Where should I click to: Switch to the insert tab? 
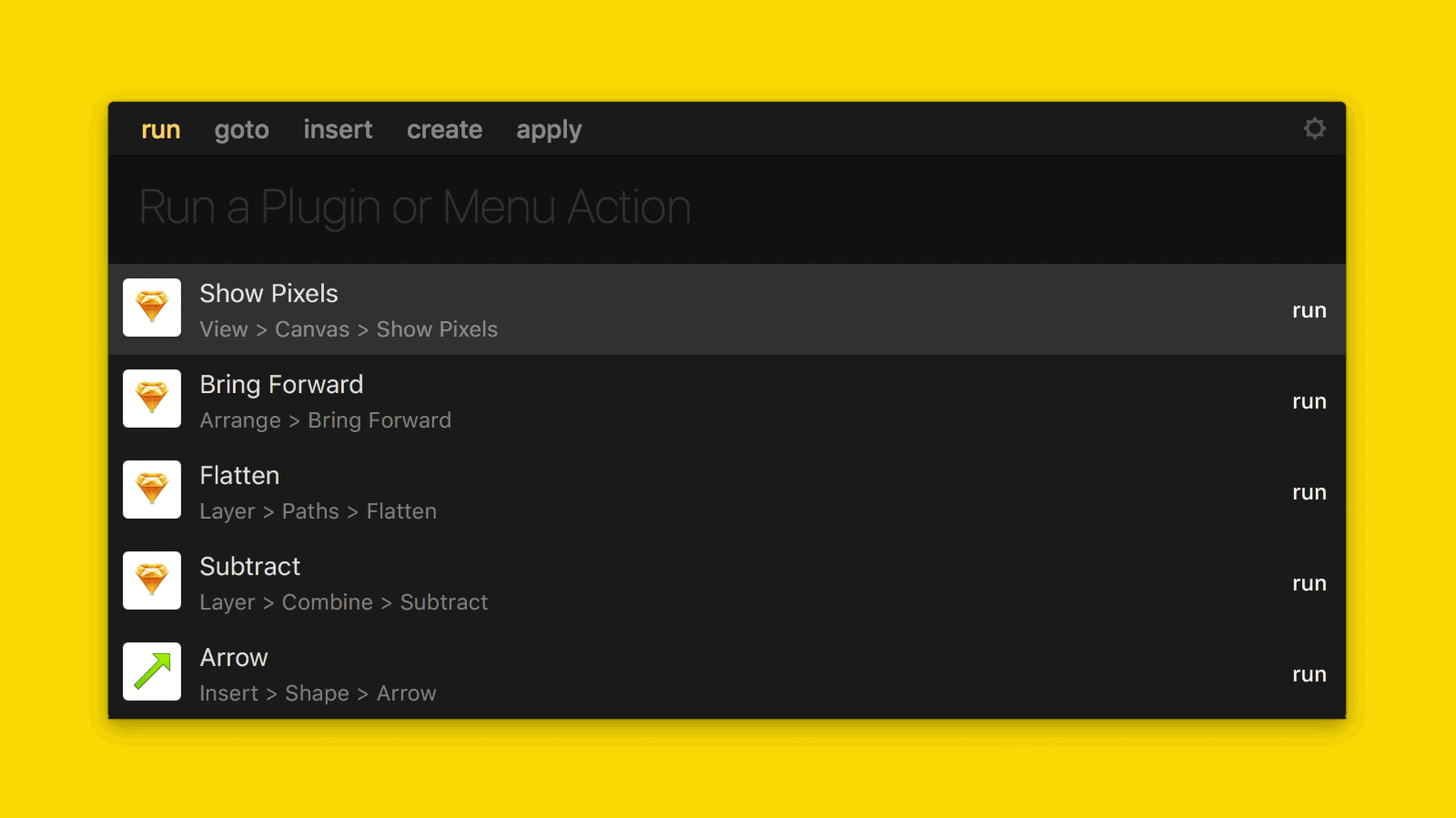(338, 129)
